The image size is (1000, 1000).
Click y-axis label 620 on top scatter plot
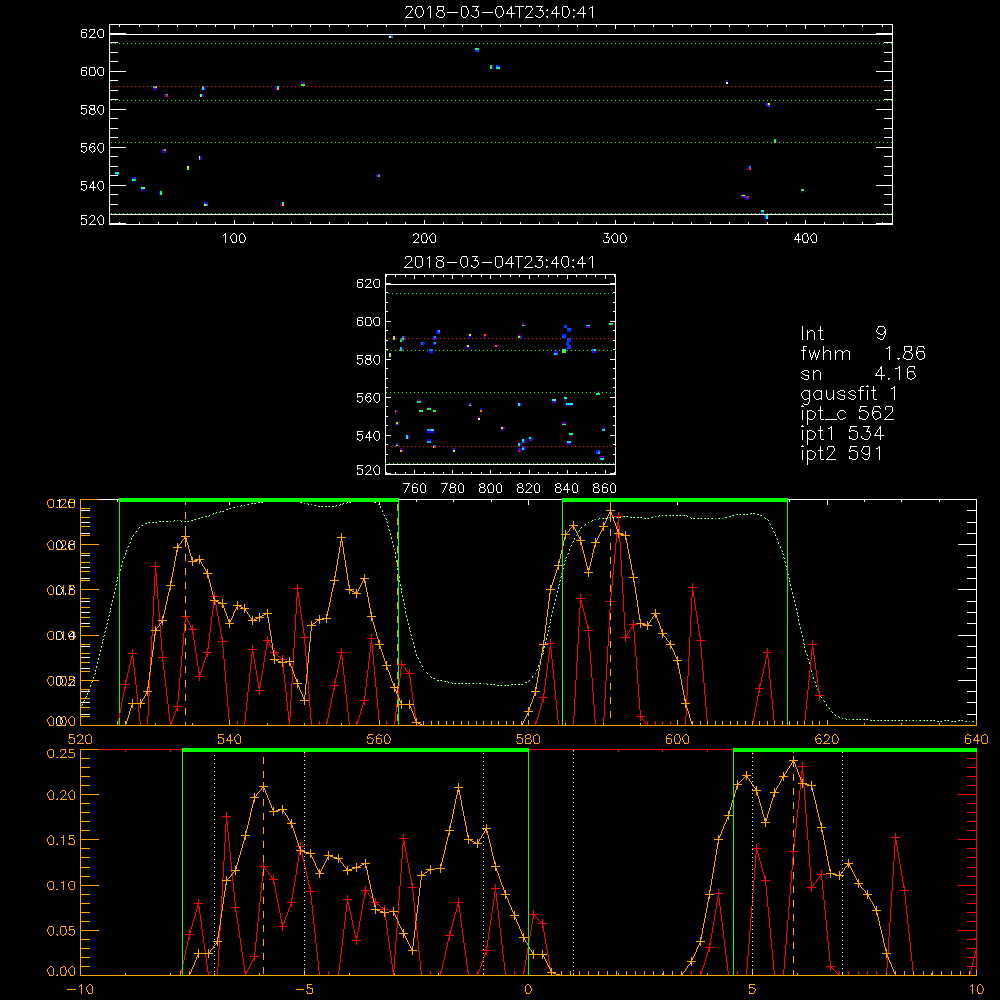click(92, 34)
